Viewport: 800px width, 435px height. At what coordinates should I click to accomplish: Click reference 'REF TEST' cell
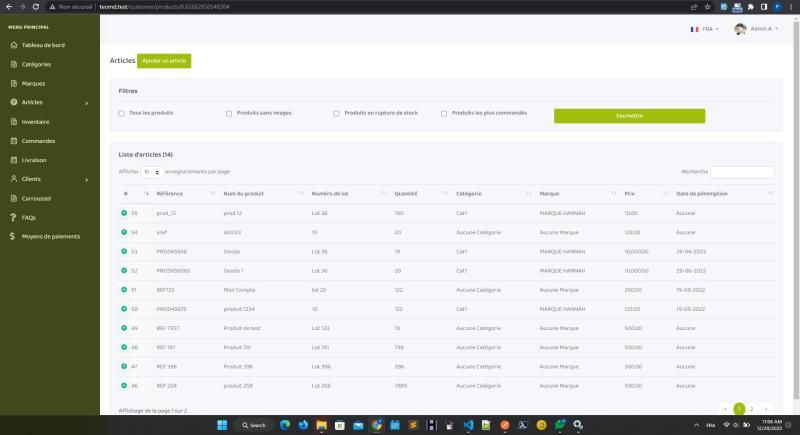click(168, 328)
